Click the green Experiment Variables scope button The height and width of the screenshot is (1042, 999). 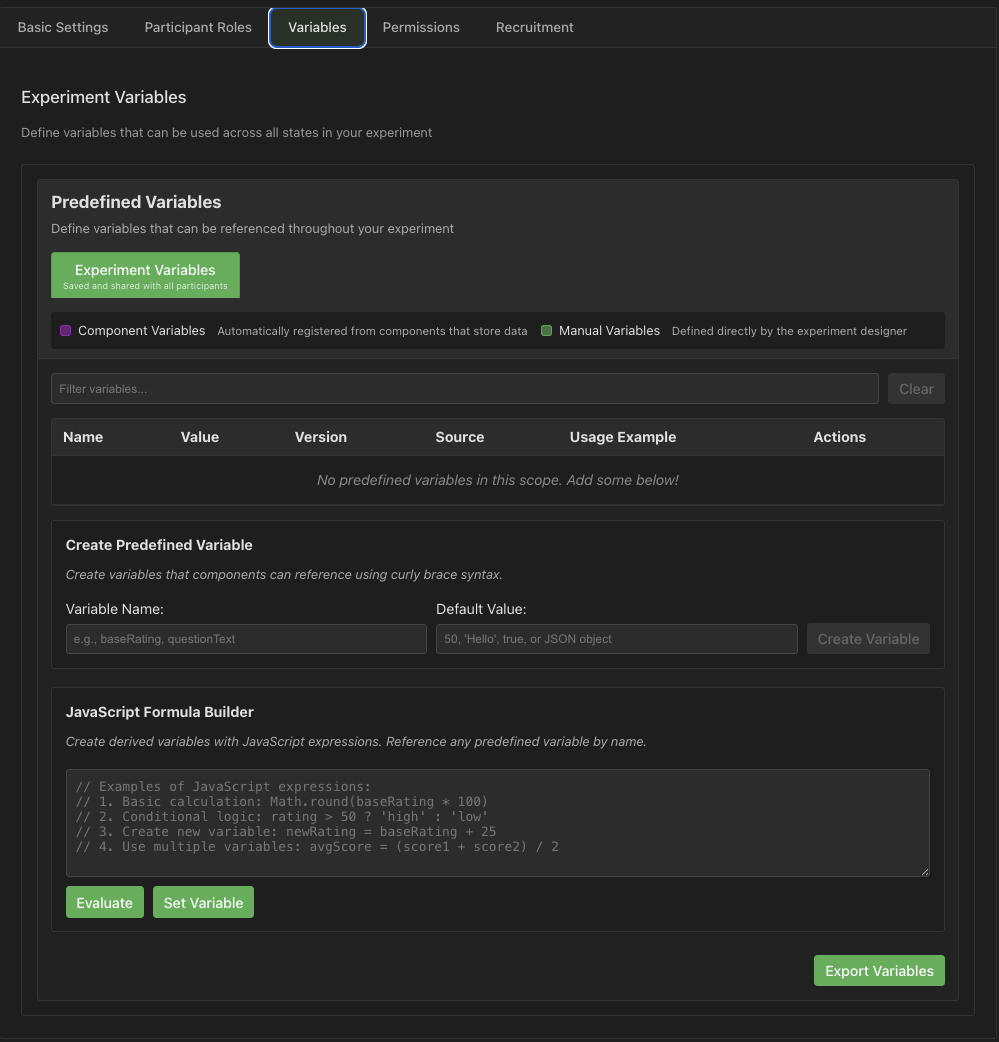click(145, 275)
